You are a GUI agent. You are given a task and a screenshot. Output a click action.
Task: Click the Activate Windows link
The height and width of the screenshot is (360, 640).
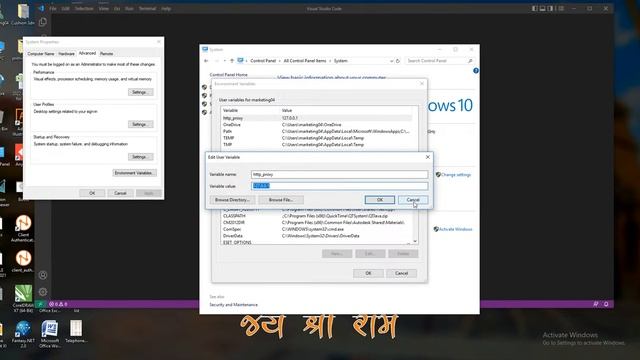456,229
